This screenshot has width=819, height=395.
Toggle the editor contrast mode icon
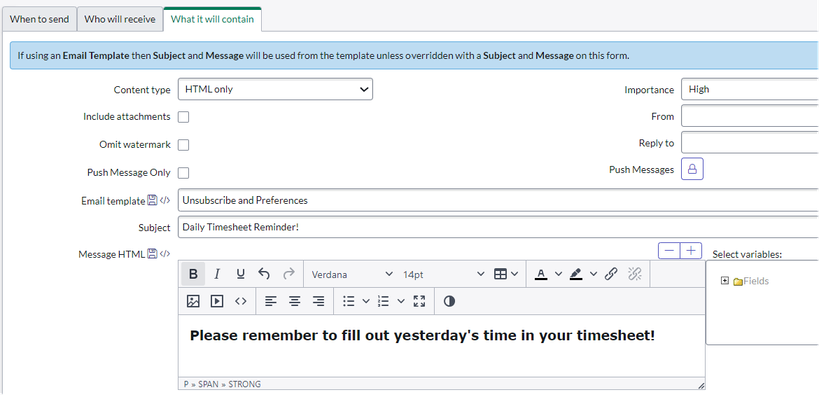(449, 301)
